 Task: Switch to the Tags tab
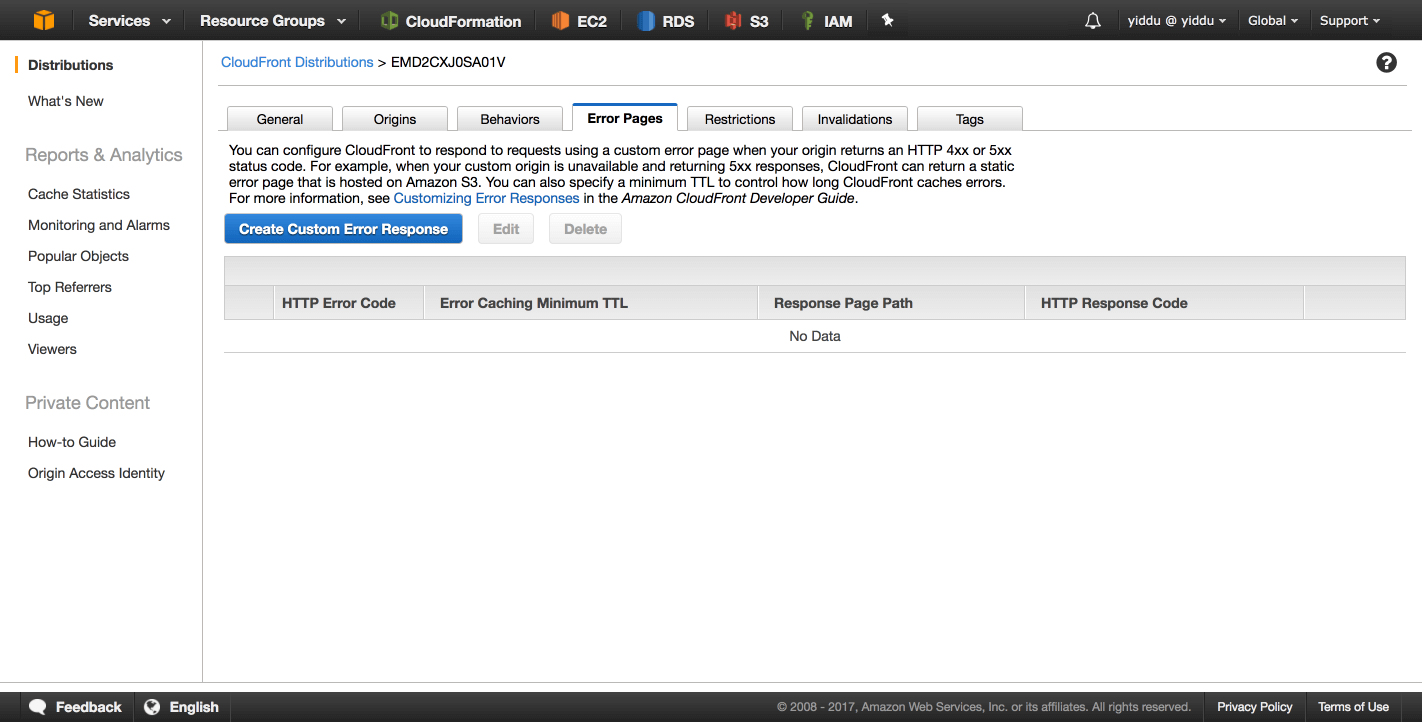(x=970, y=119)
